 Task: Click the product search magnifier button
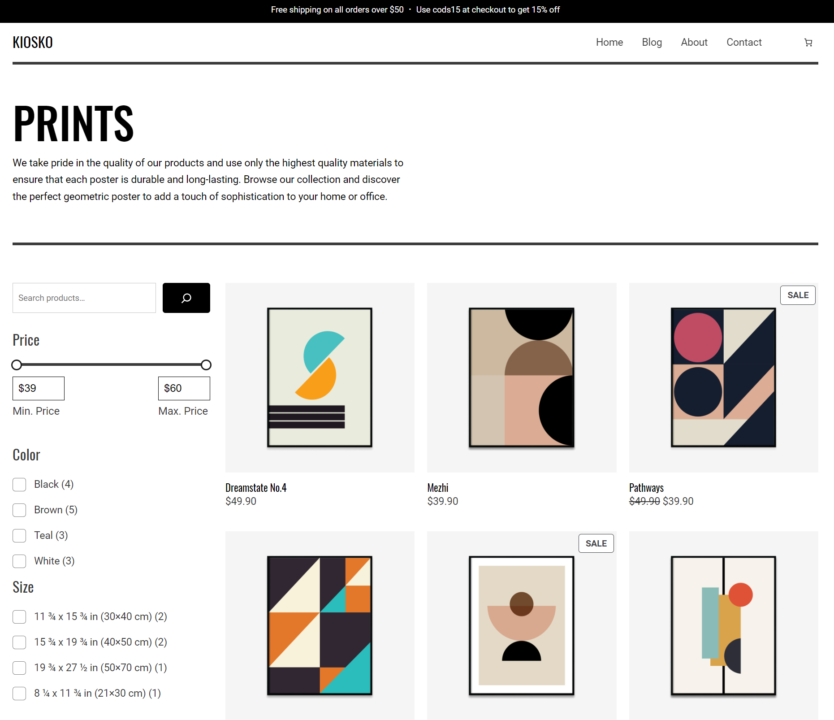point(186,298)
